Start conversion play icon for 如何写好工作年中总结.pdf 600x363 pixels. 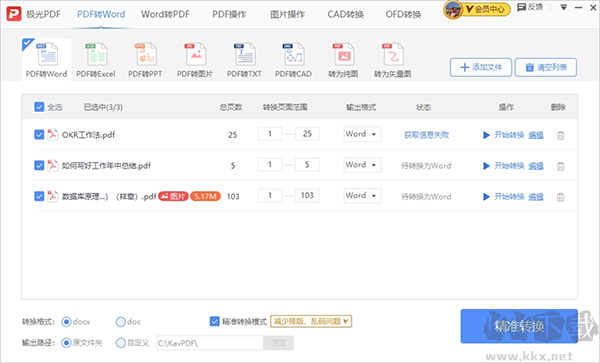pyautogui.click(x=486, y=166)
